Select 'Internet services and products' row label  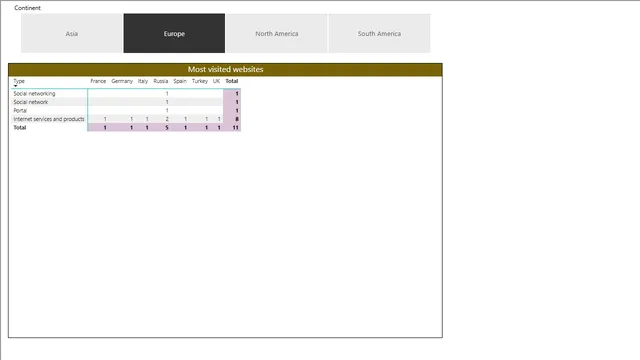click(x=49, y=119)
